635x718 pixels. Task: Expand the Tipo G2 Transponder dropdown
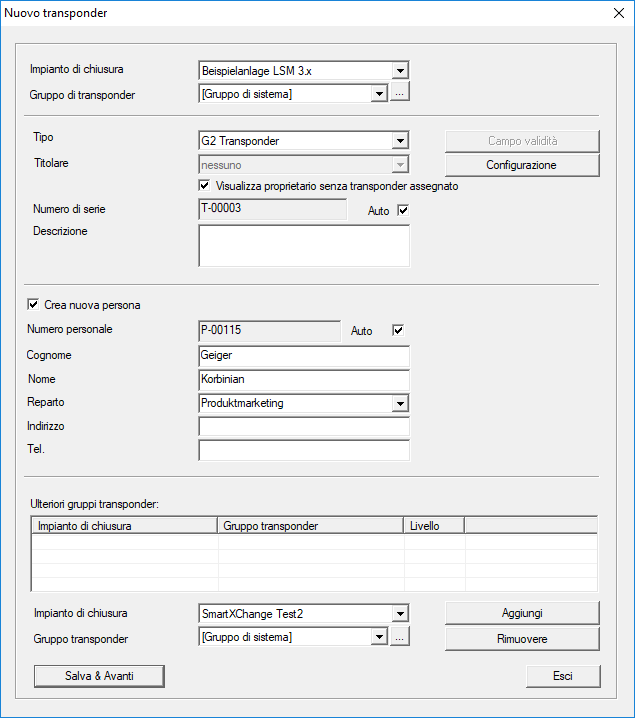pyautogui.click(x=400, y=141)
